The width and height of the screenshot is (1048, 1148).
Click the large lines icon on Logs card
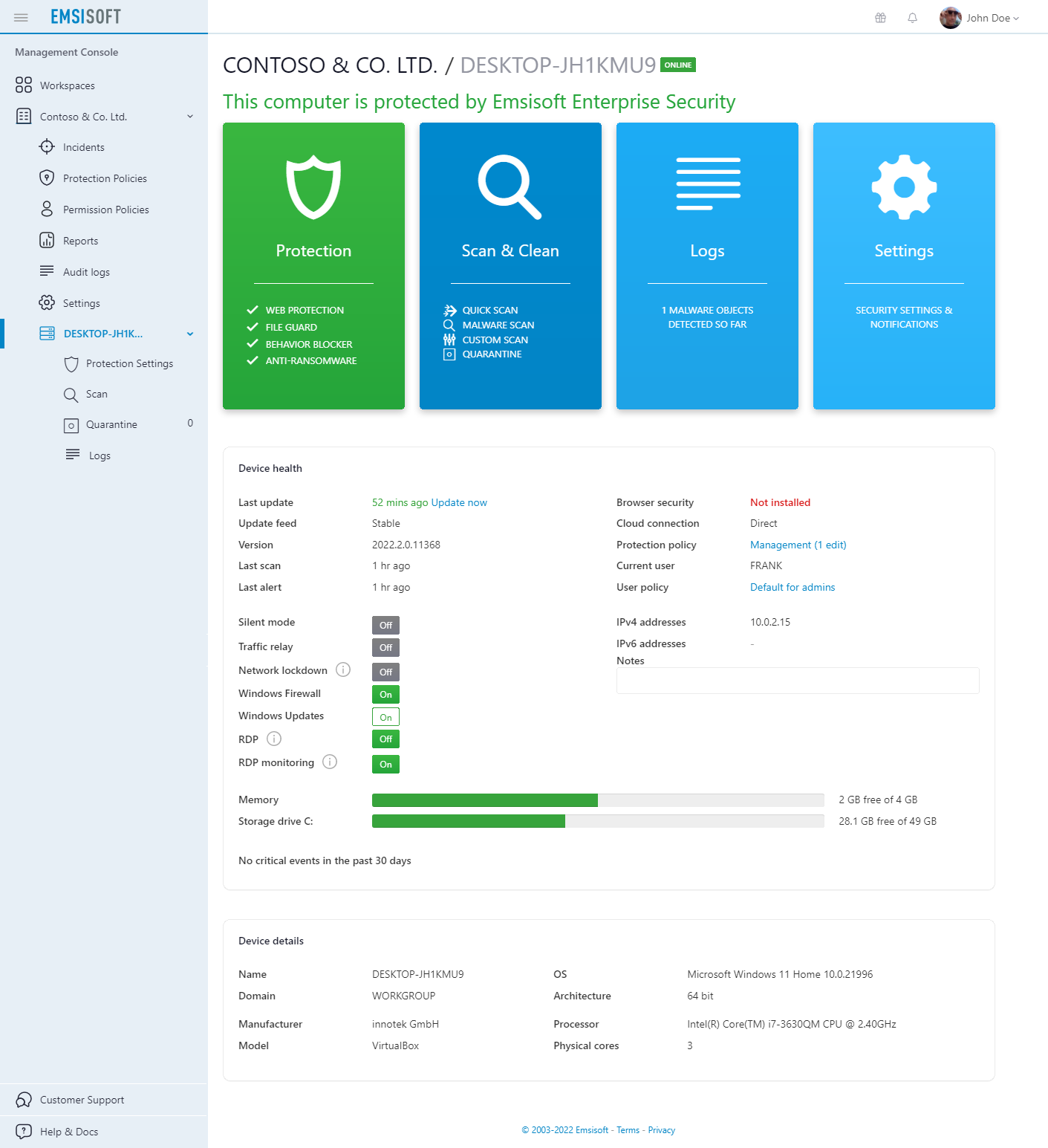tap(708, 184)
